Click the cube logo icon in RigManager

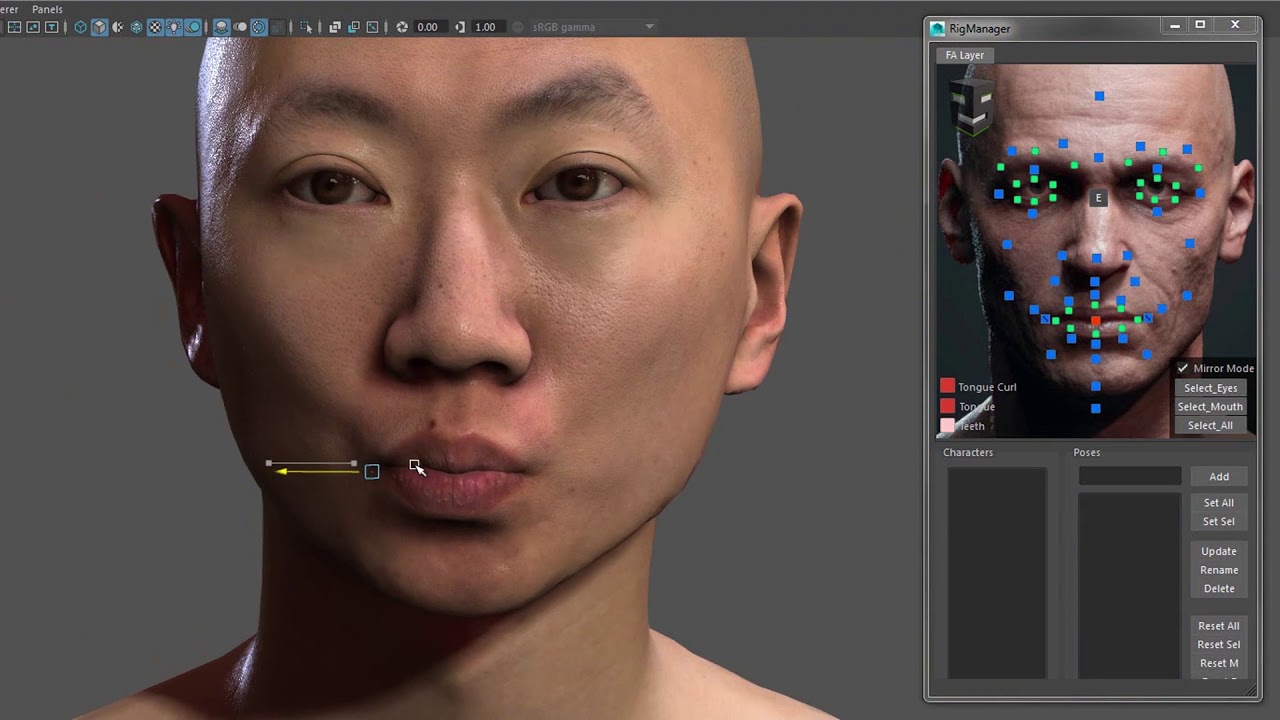pyautogui.click(x=970, y=105)
